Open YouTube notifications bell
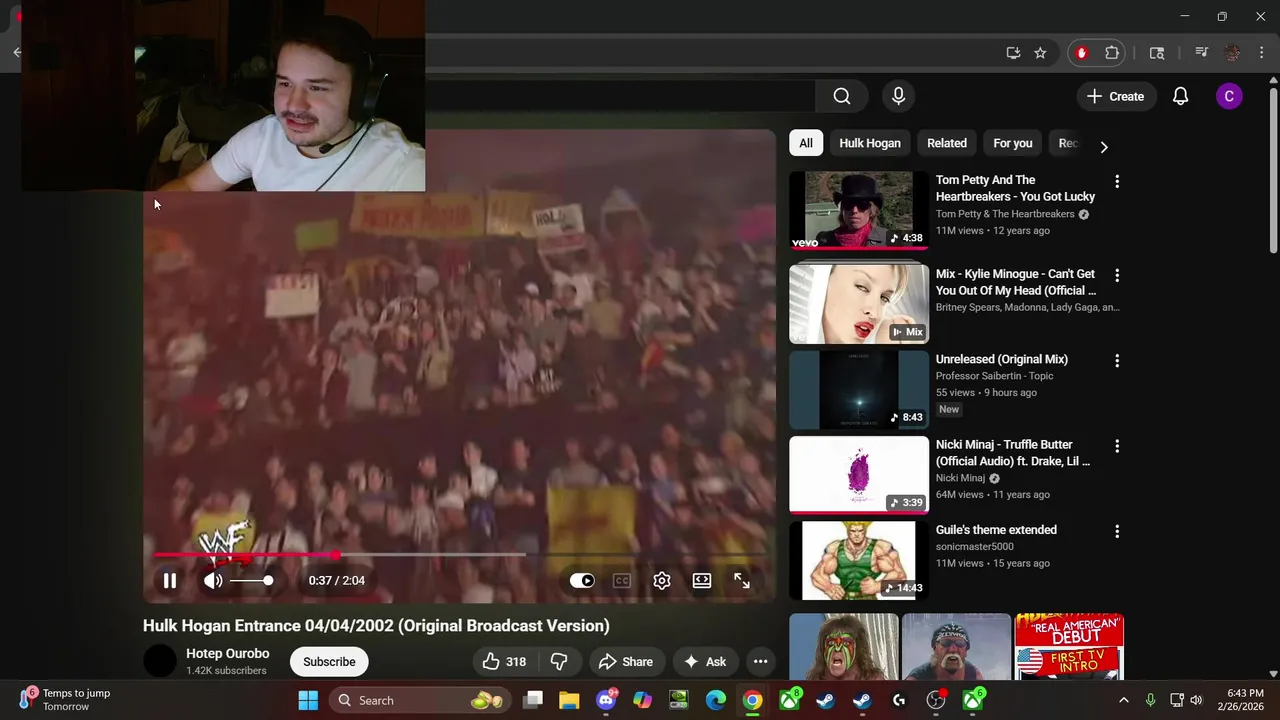Screen dimensions: 1280x720 point(1181,96)
